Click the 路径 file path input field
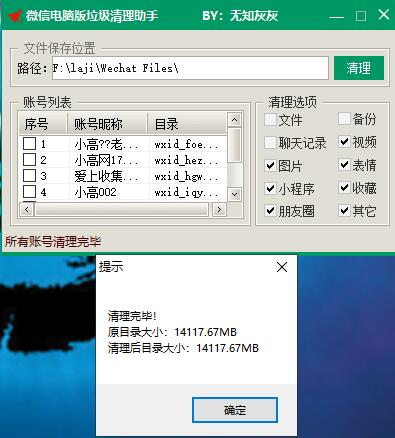Viewport: 395px width, 438px height. coord(190,68)
